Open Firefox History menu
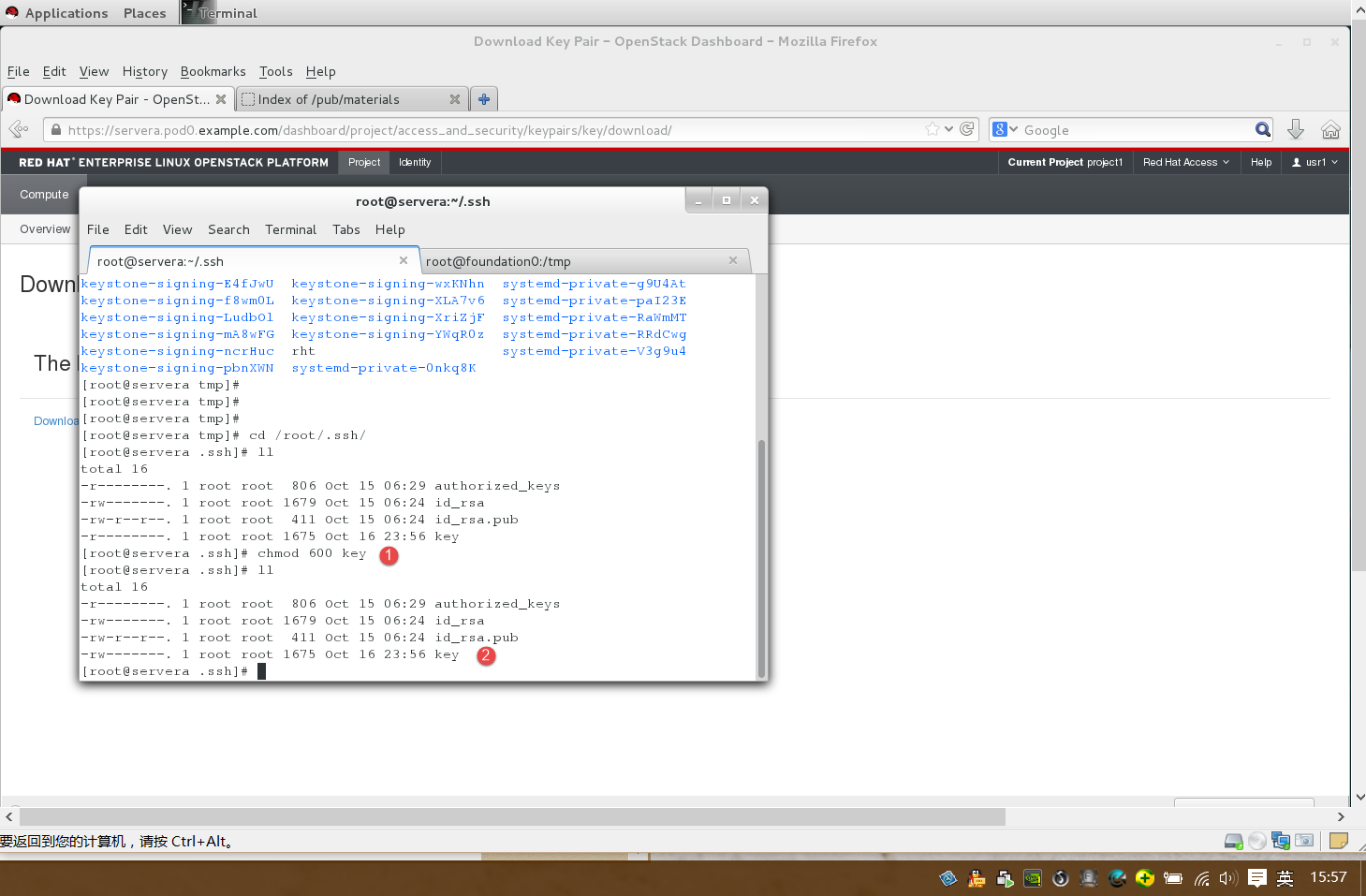Screen dimensions: 1366x896 tap(145, 71)
